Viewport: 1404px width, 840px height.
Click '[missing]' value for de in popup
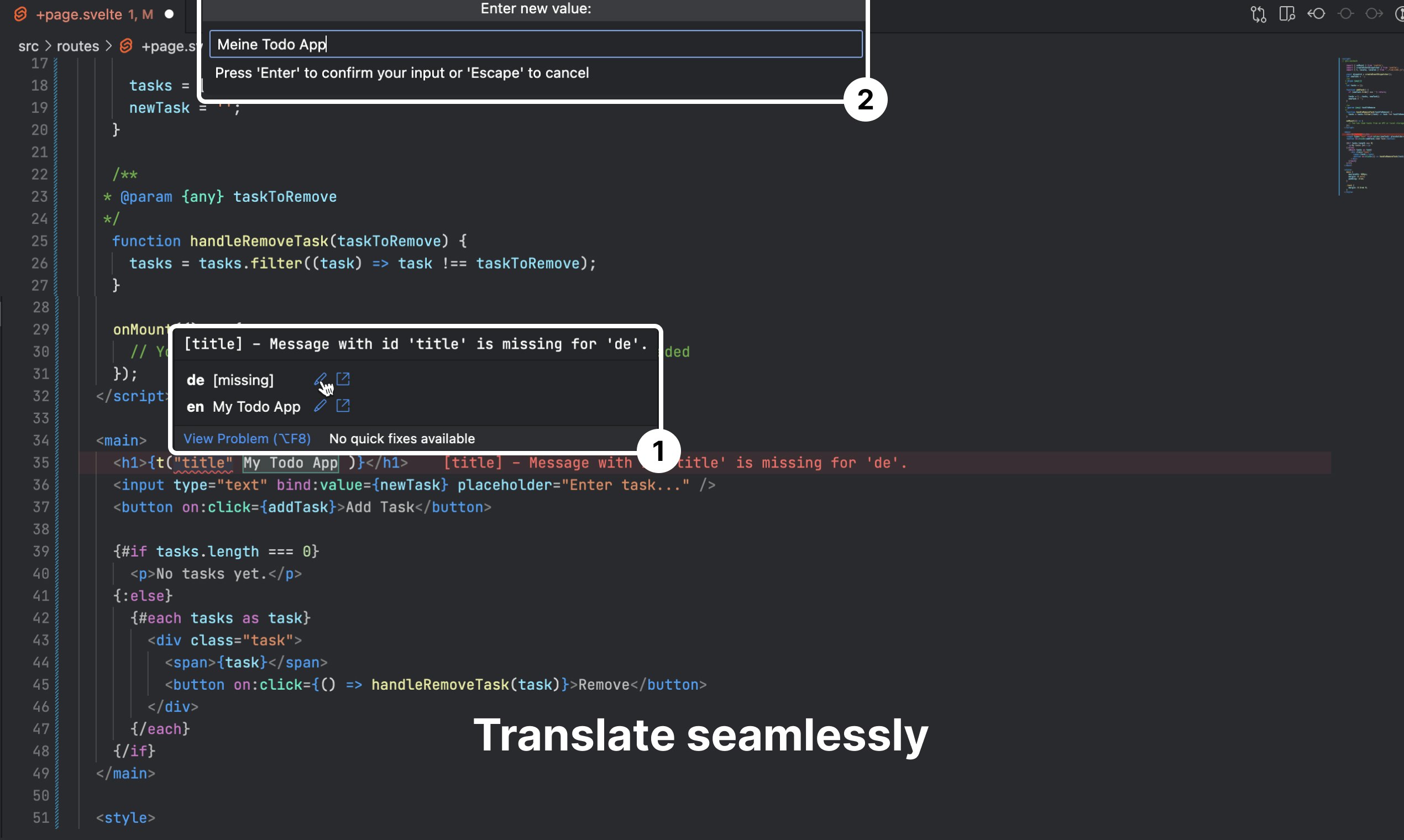(243, 380)
